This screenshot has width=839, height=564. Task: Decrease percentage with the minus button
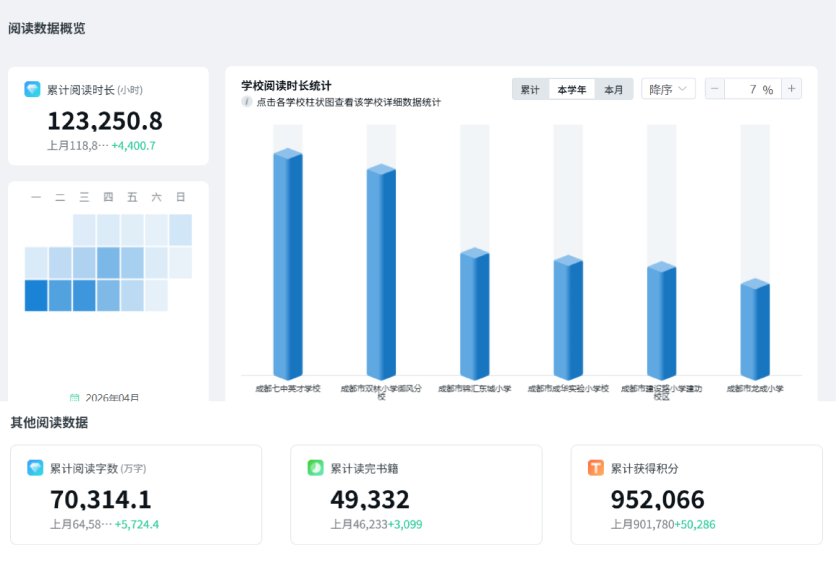point(715,89)
